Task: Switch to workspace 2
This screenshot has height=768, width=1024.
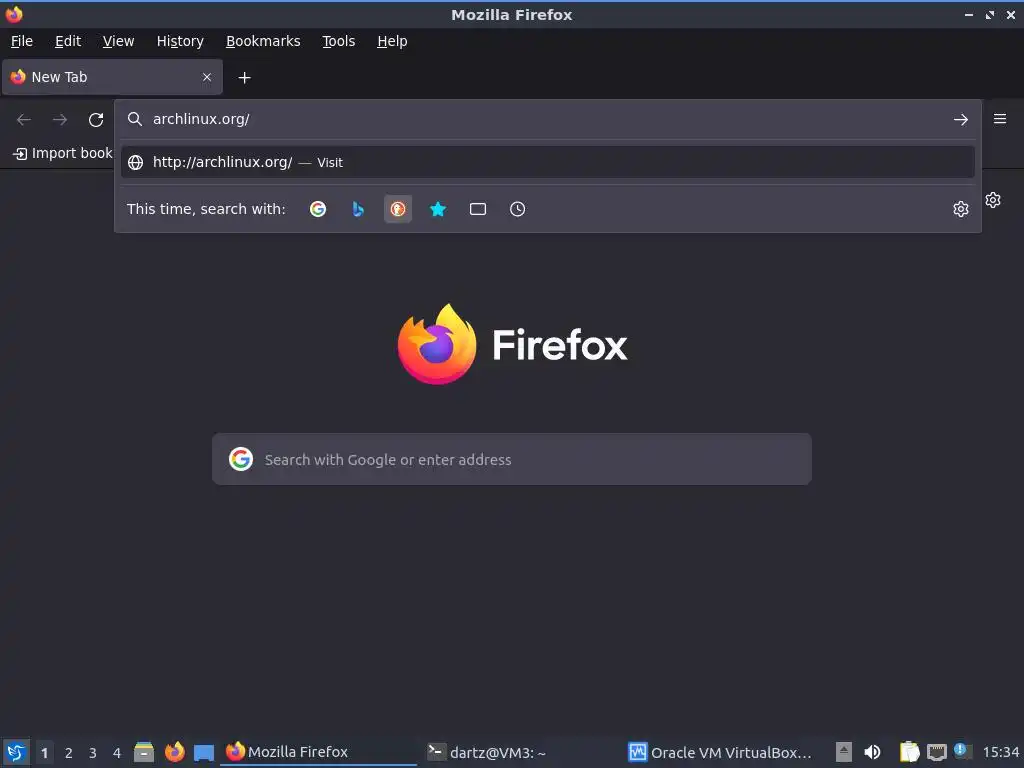Action: point(69,753)
